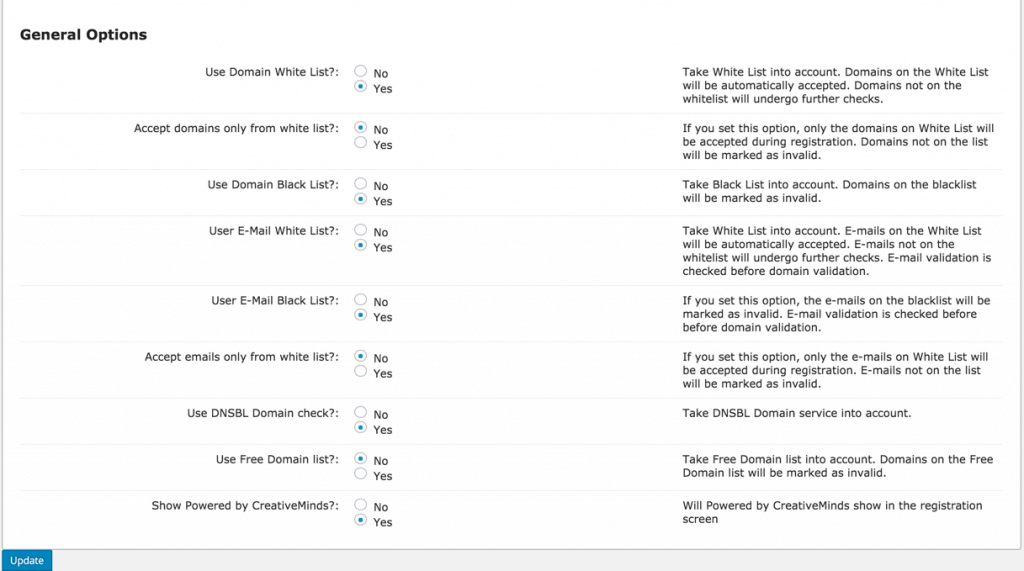Viewport: 1024px width, 571px height.
Task: Choose No for Show Powered by CreativeMinds
Action: coord(361,505)
